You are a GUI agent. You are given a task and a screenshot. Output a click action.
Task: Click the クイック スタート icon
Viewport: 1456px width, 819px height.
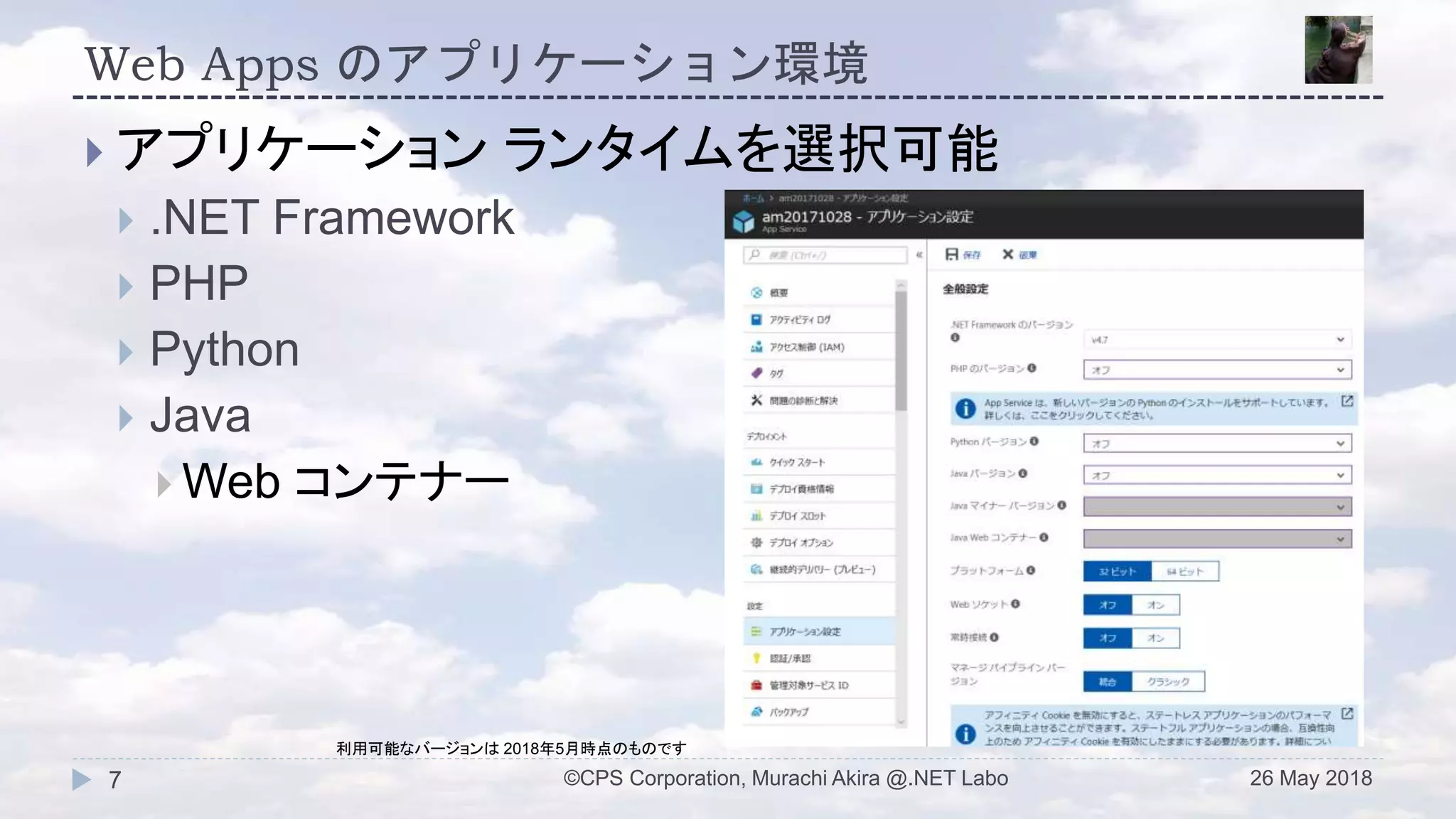(x=756, y=462)
